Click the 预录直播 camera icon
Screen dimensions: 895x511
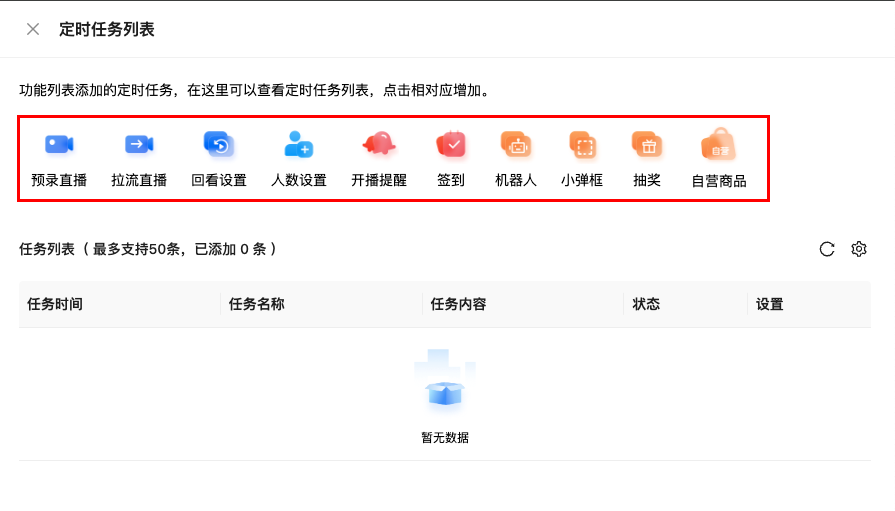(x=59, y=145)
